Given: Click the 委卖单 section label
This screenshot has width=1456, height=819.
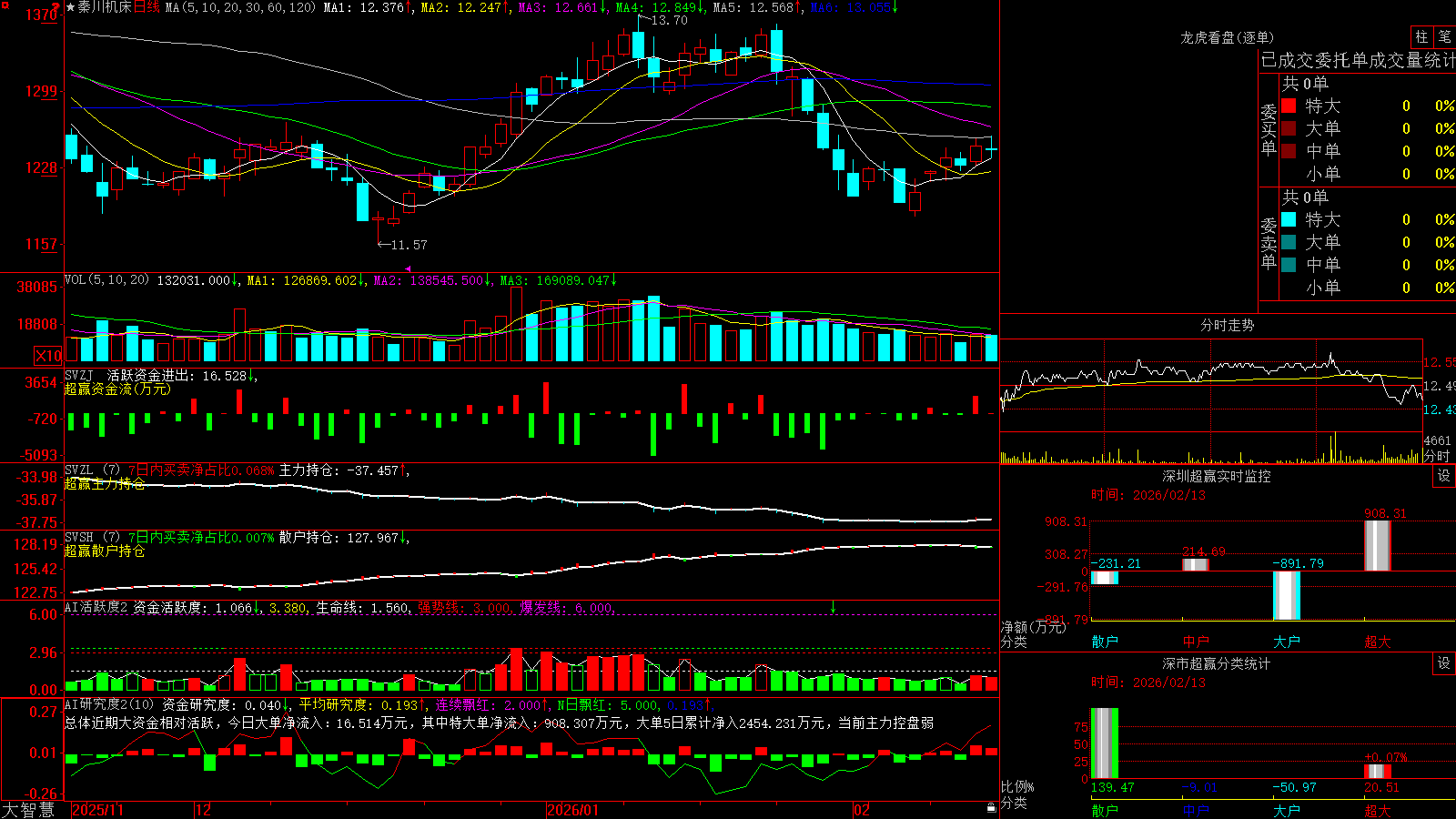Looking at the screenshot, I should point(1269,244).
